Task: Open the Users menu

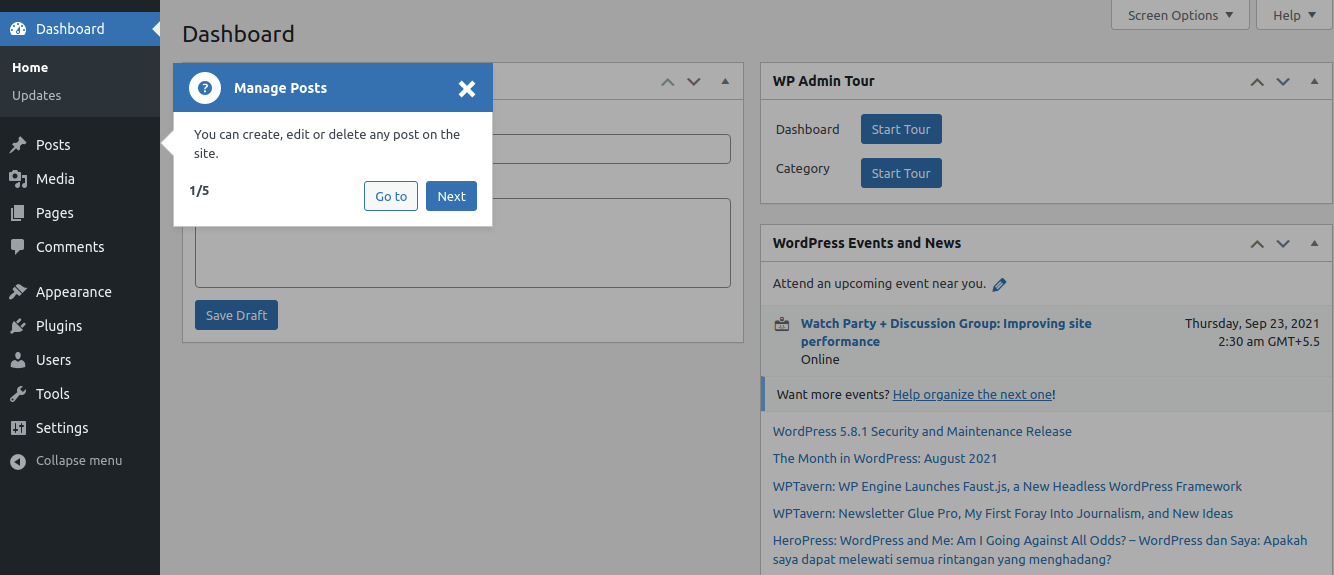Action: point(80,360)
